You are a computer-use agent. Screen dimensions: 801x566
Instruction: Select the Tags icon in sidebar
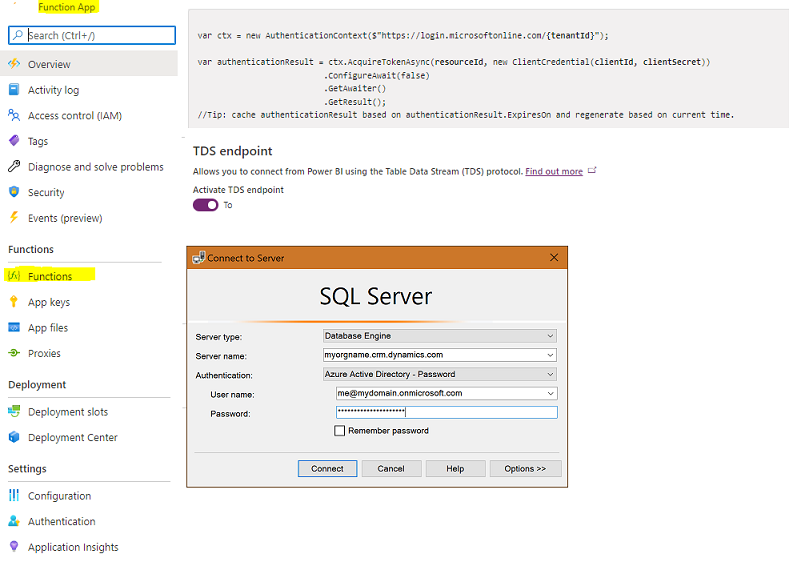pos(14,141)
